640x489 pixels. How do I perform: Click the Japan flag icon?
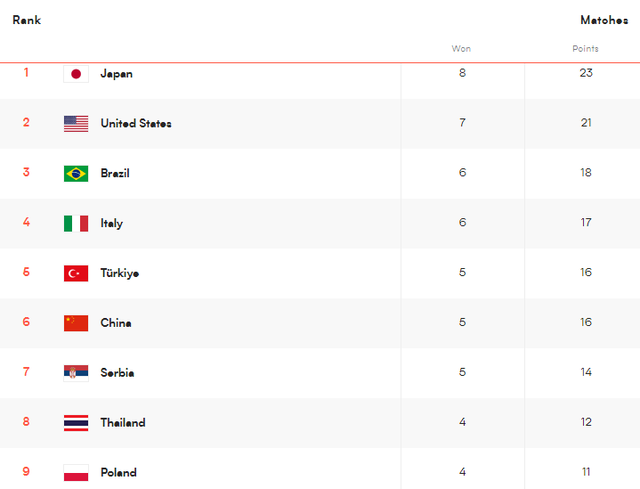tap(76, 74)
